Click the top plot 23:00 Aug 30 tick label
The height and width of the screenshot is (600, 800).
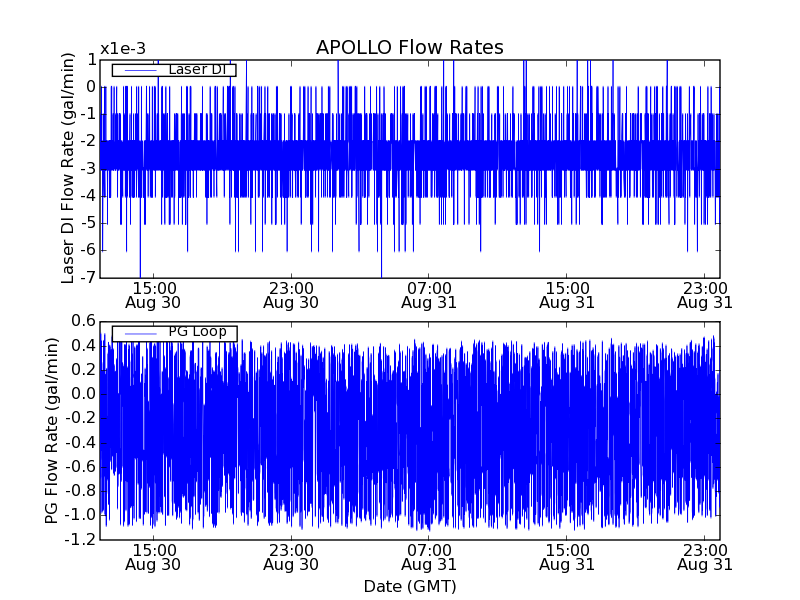tap(291, 295)
